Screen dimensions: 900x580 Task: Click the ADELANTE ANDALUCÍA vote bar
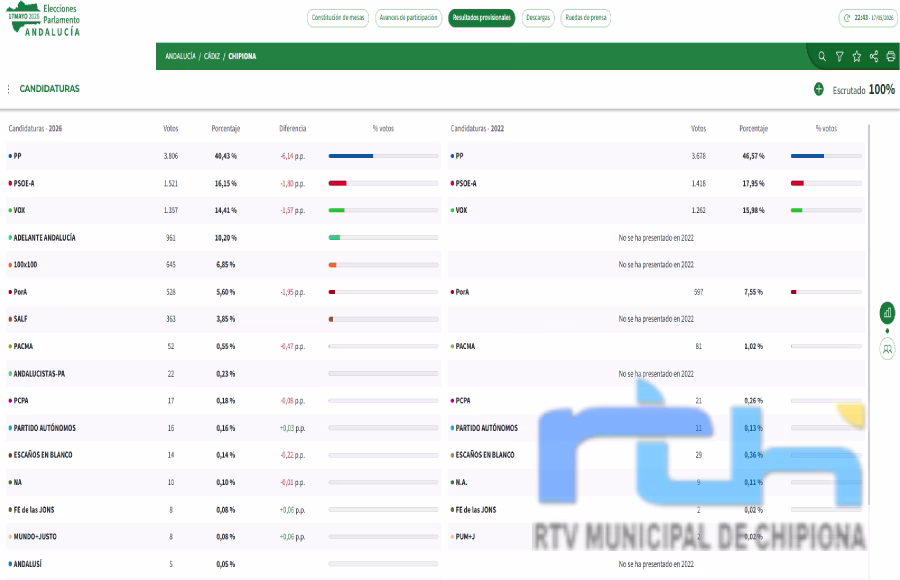(383, 238)
